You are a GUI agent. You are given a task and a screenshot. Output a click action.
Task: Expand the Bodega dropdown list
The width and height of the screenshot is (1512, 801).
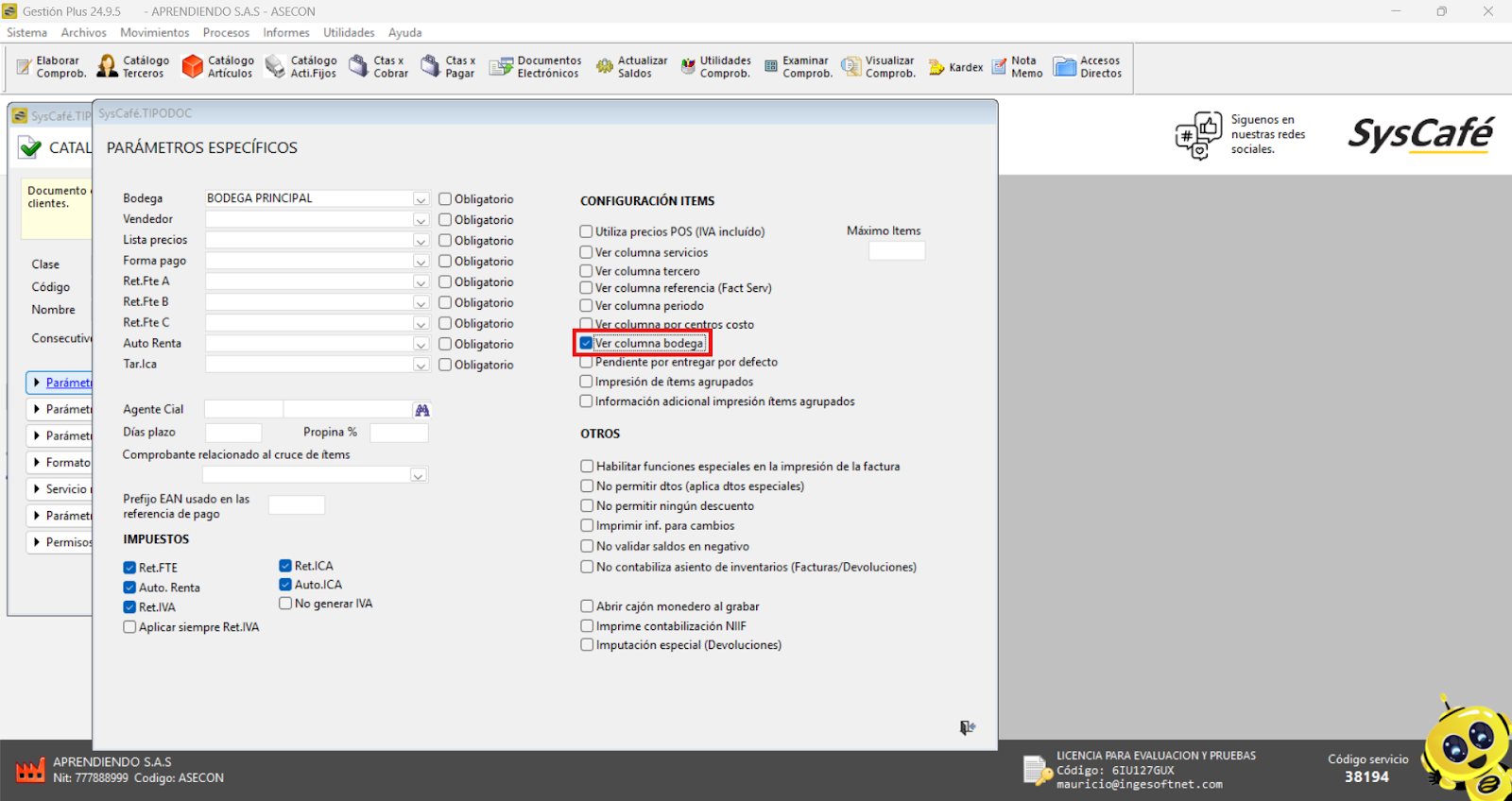tap(421, 199)
